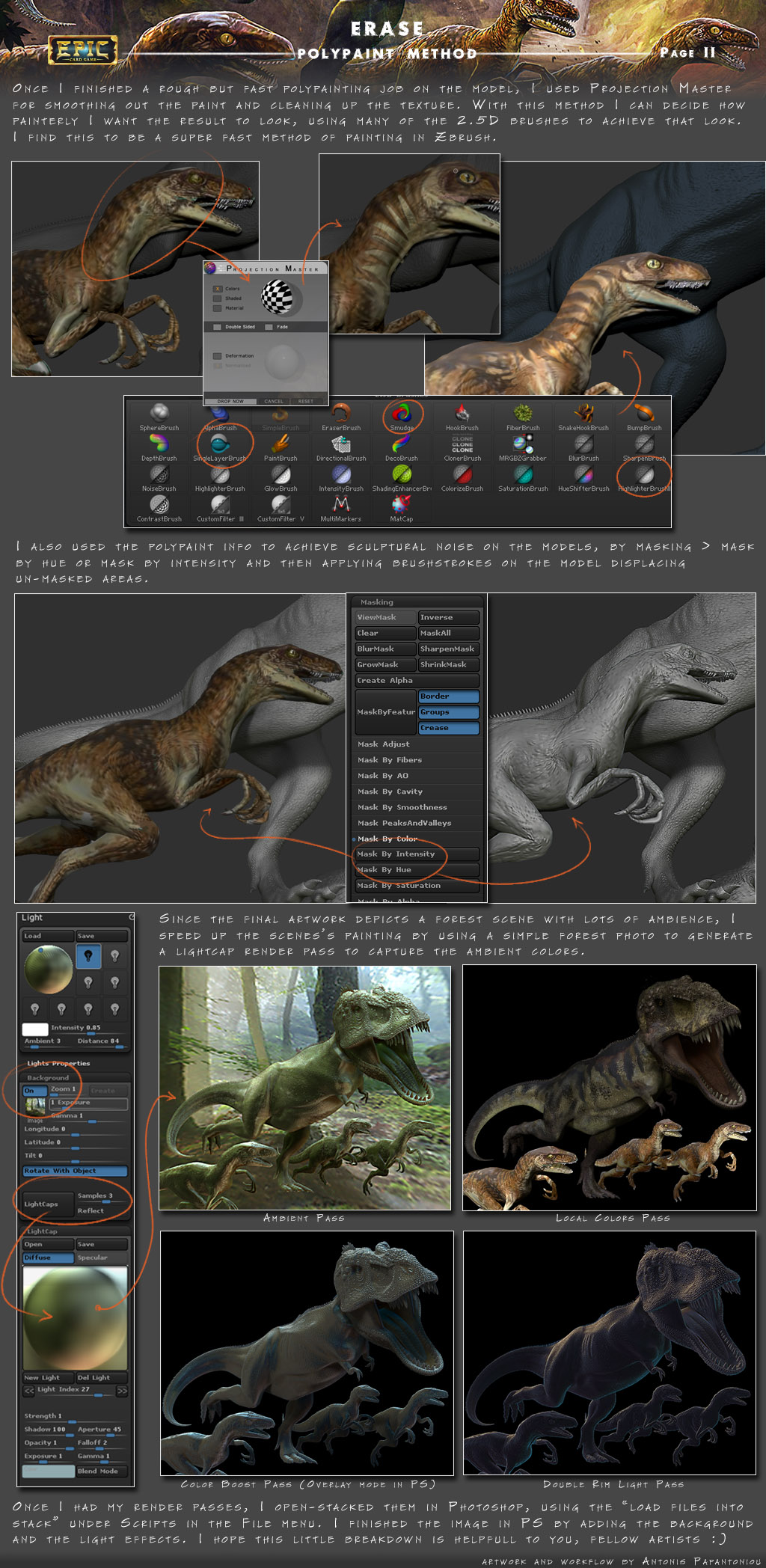
Task: Switch LightCap to Specular tab
Action: tap(102, 1258)
